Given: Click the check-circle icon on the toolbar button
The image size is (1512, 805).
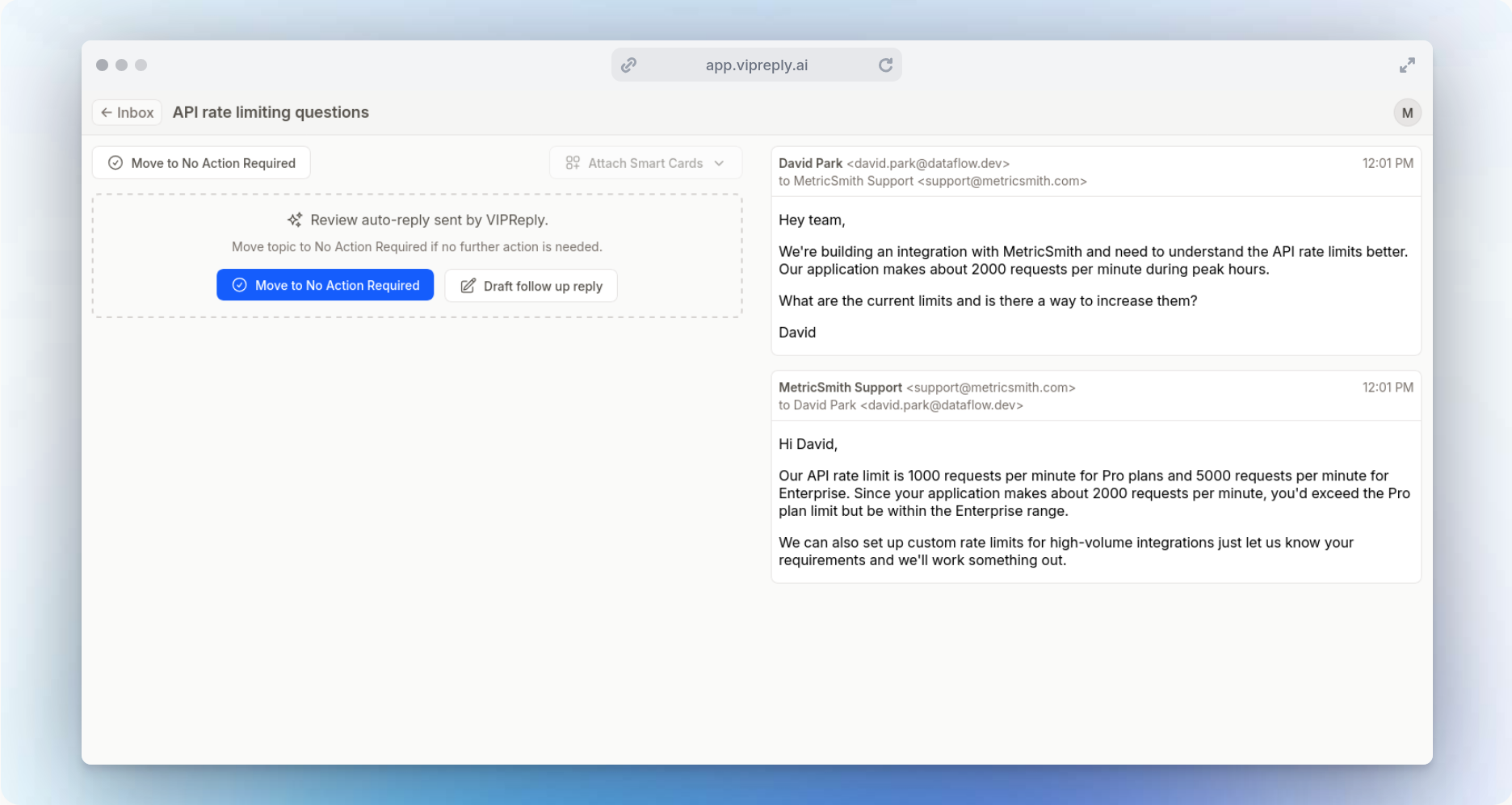Looking at the screenshot, I should (x=116, y=162).
